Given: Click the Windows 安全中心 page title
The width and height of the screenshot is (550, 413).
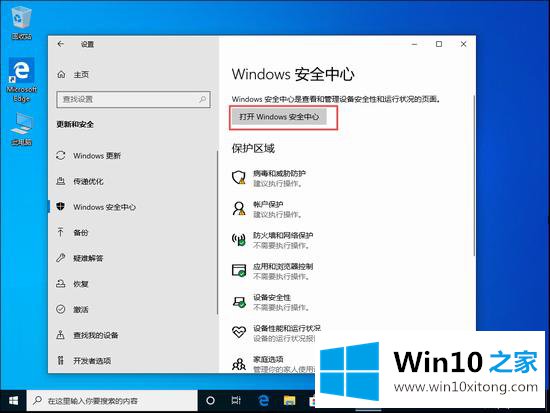Looking at the screenshot, I should click(293, 74).
